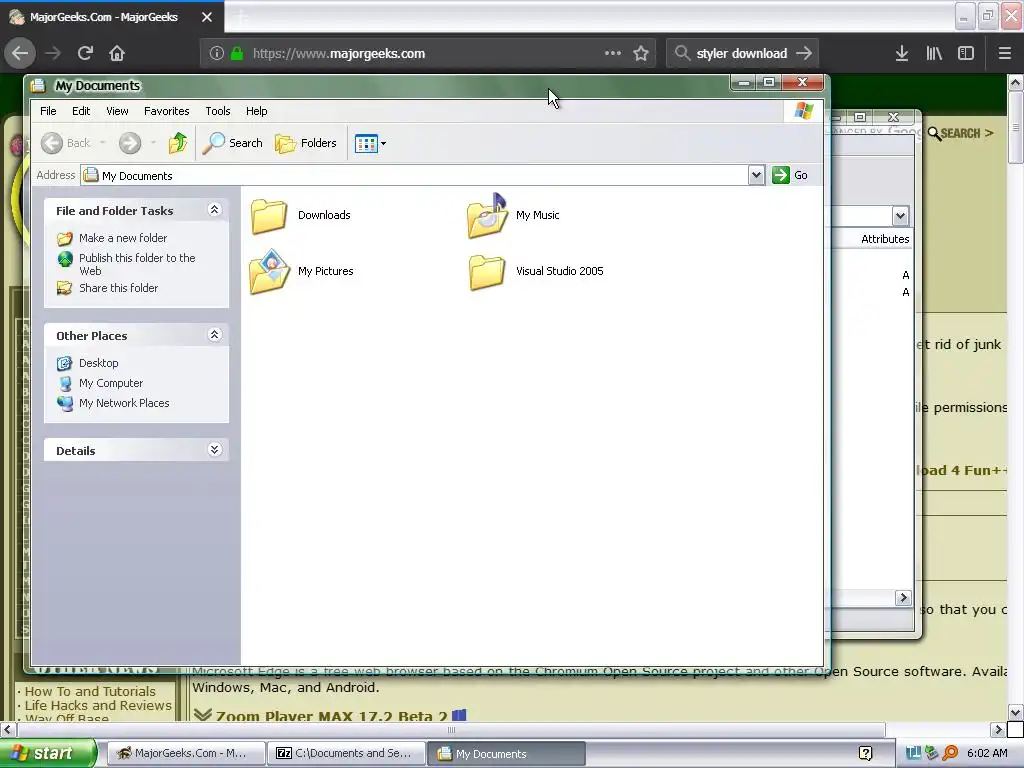The width and height of the screenshot is (1024, 768).
Task: Click the SEARCH link on MajorGeeks page
Action: pyautogui.click(x=961, y=133)
